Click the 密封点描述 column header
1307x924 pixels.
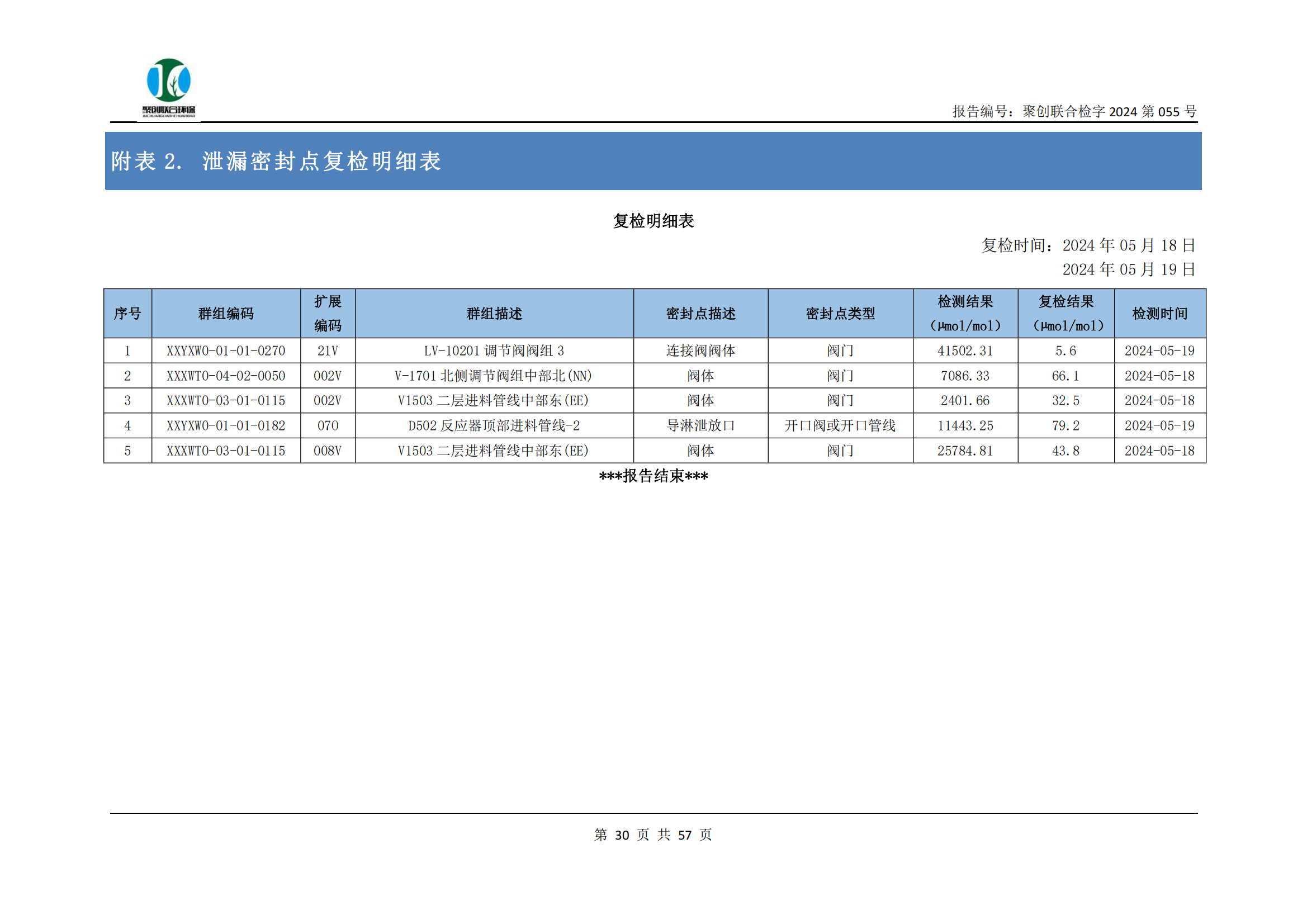click(x=700, y=313)
